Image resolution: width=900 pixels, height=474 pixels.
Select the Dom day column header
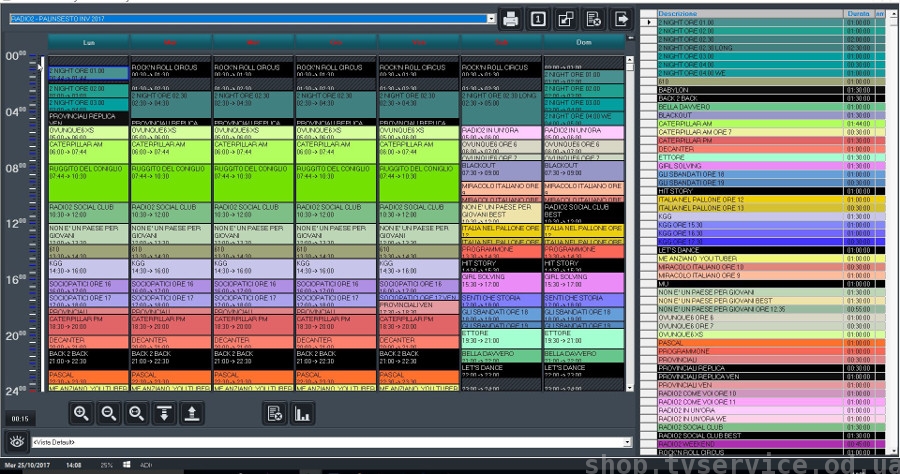pos(583,43)
